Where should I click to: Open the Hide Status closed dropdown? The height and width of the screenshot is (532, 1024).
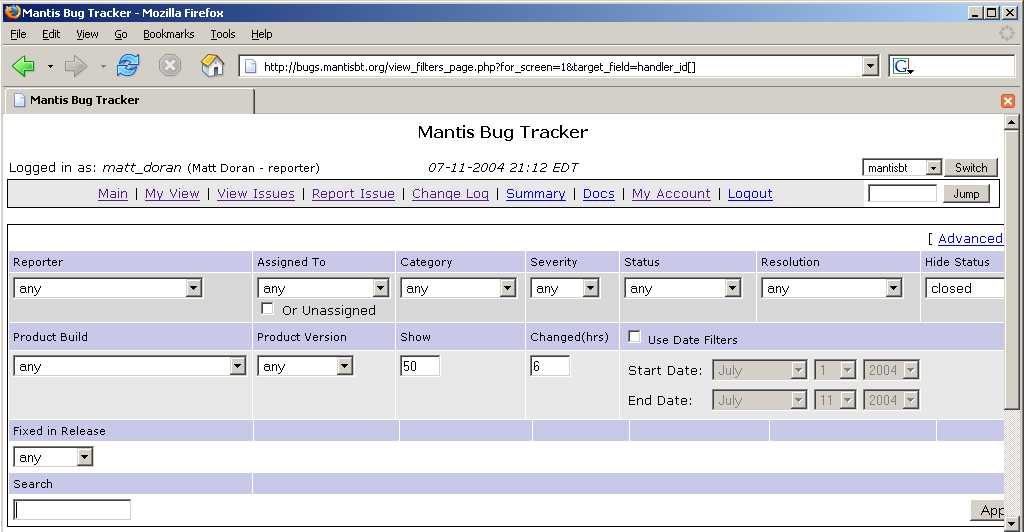point(964,288)
